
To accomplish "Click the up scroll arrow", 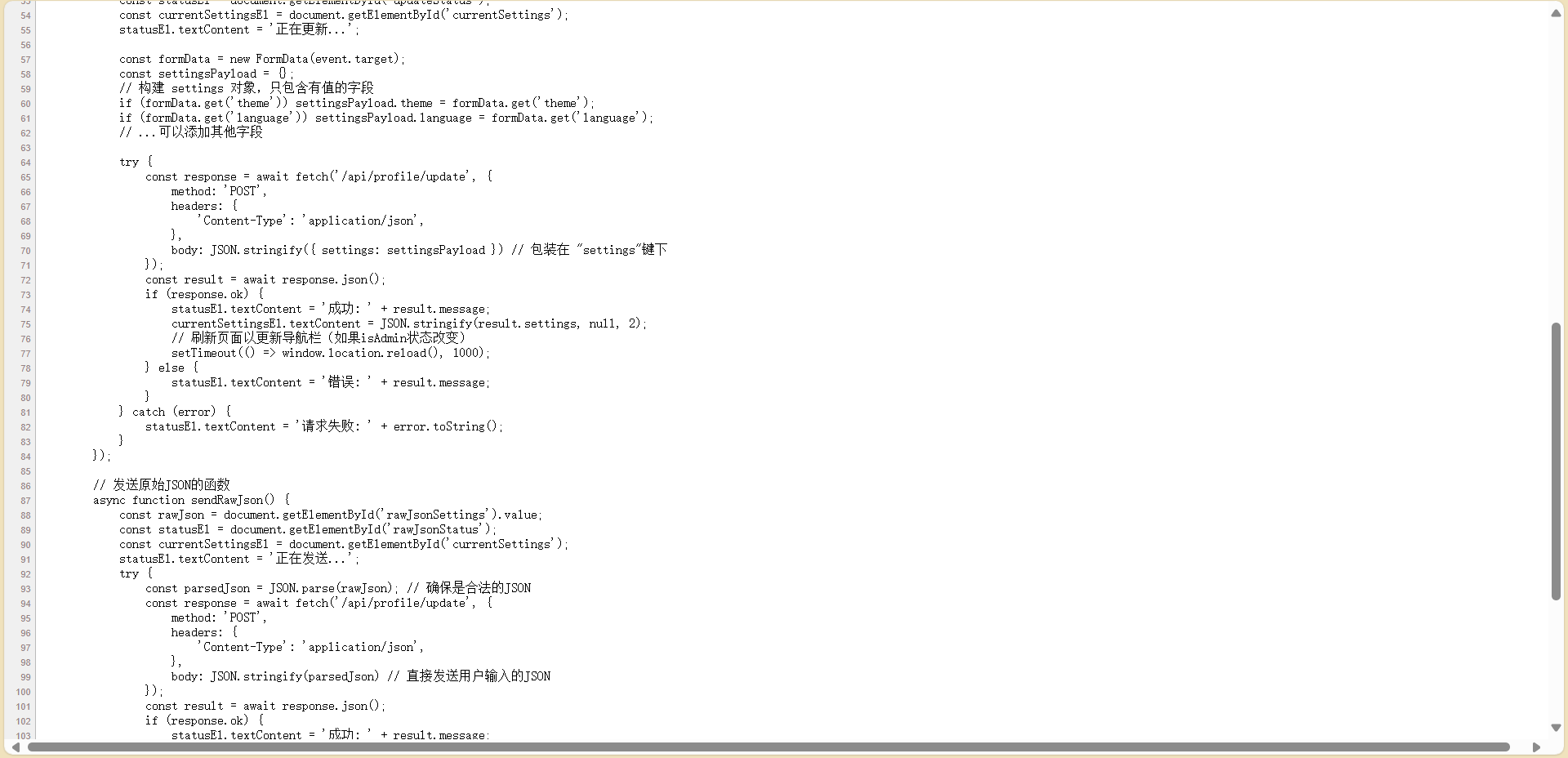I will pos(1557,13).
